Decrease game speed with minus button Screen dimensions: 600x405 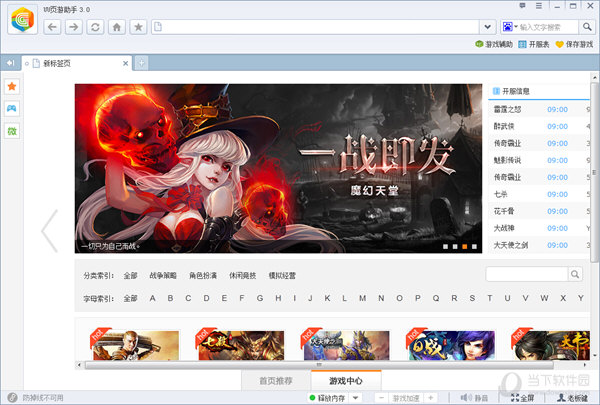pyautogui.click(x=382, y=398)
